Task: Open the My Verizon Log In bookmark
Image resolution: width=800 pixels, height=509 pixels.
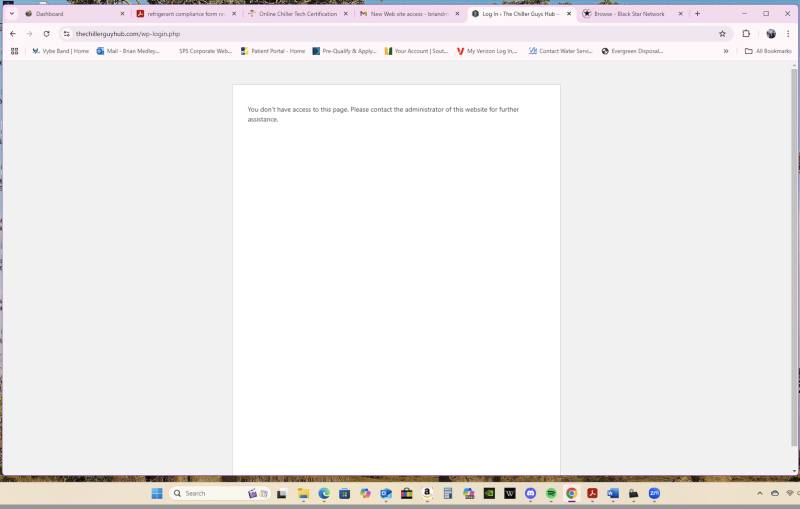Action: coord(487,51)
